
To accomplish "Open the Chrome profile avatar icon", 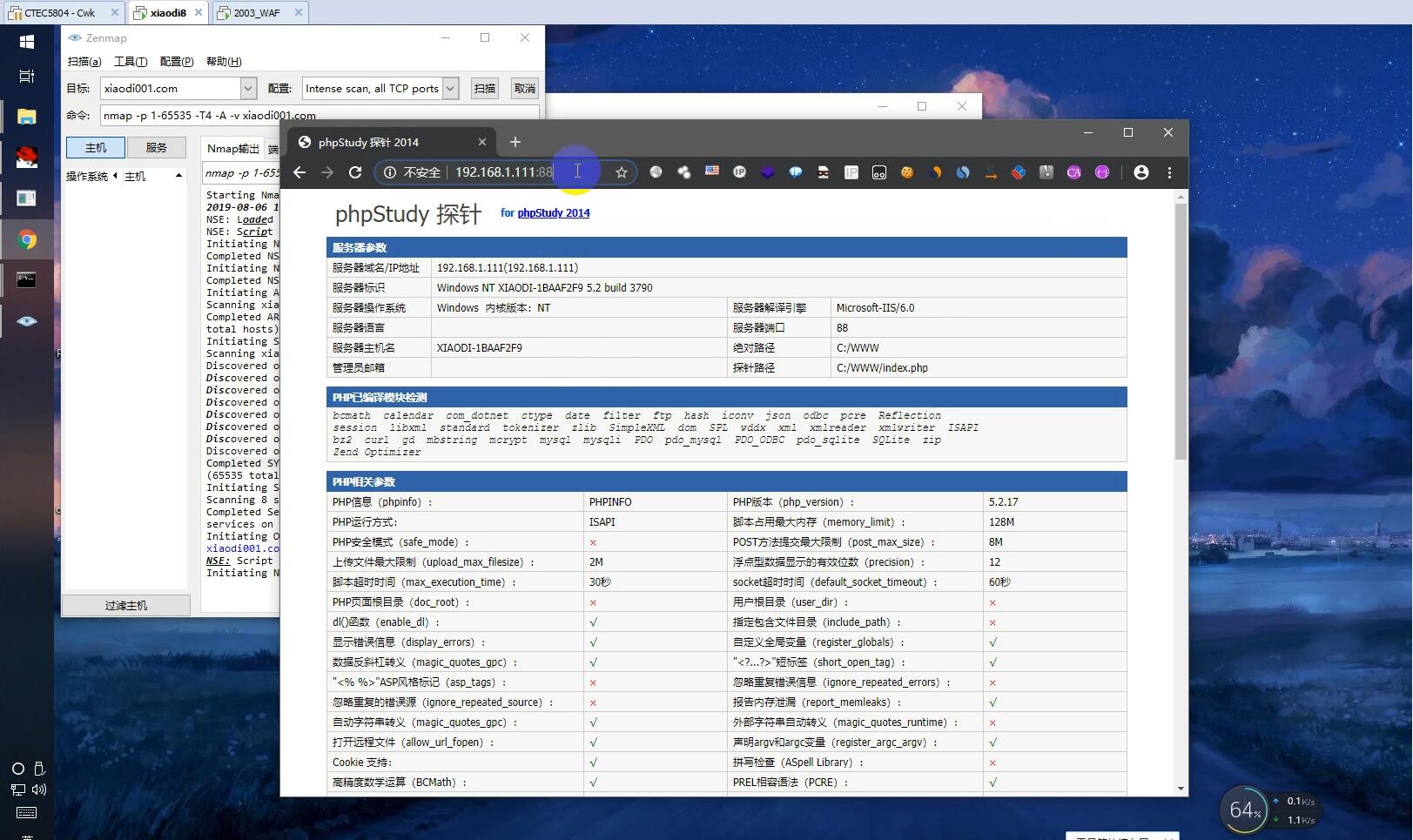I will [x=1140, y=172].
